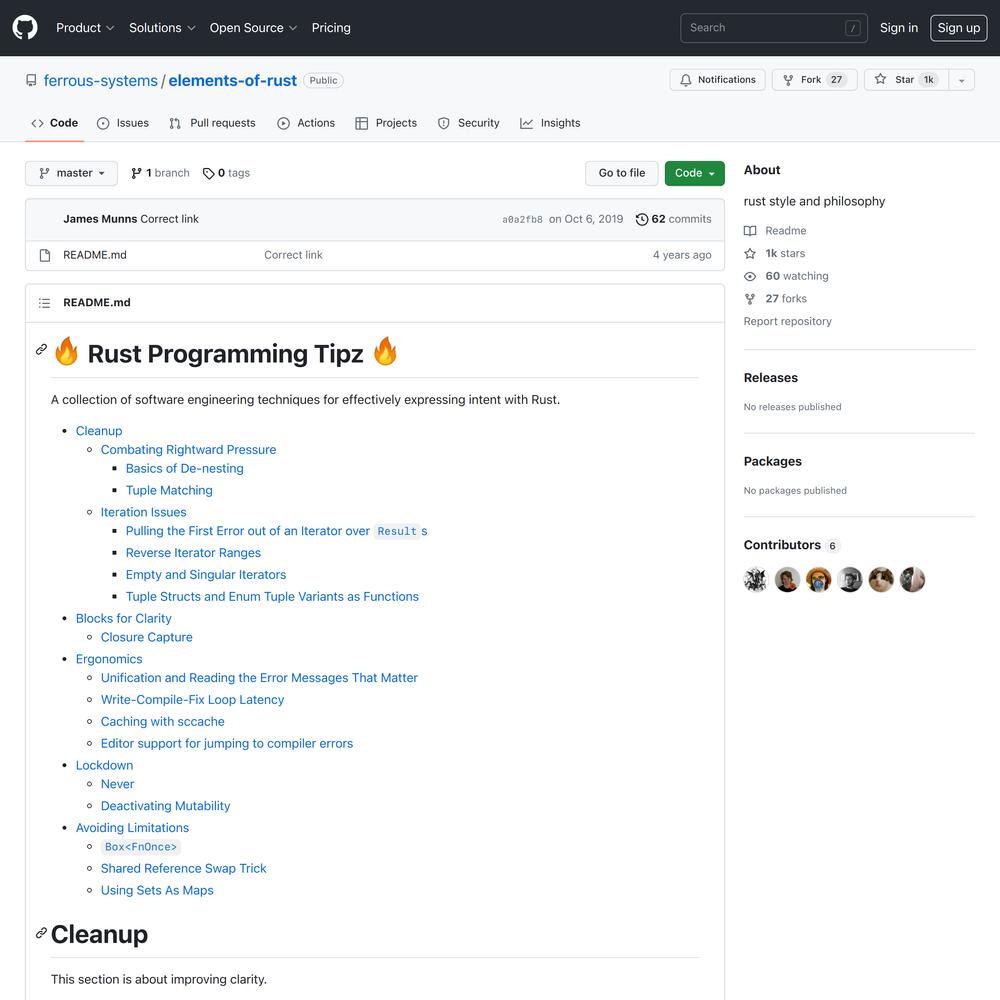Open the last contributor avatar
The width and height of the screenshot is (1000, 1000).
912,580
